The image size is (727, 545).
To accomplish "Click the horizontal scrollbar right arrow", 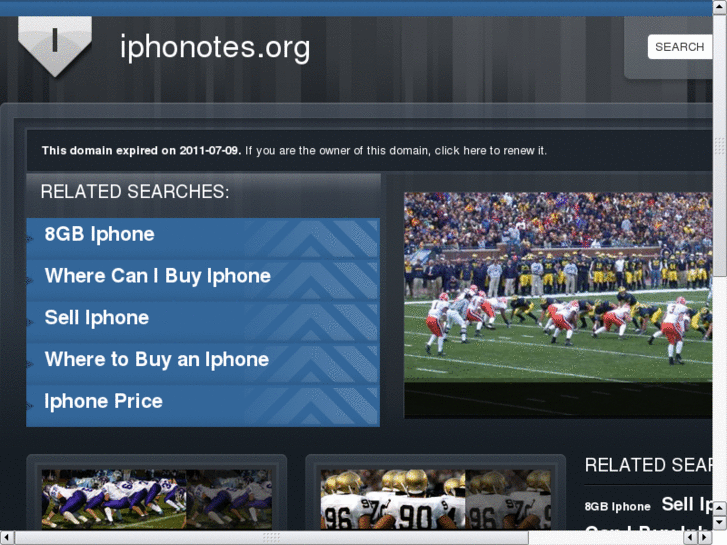I will (704, 538).
